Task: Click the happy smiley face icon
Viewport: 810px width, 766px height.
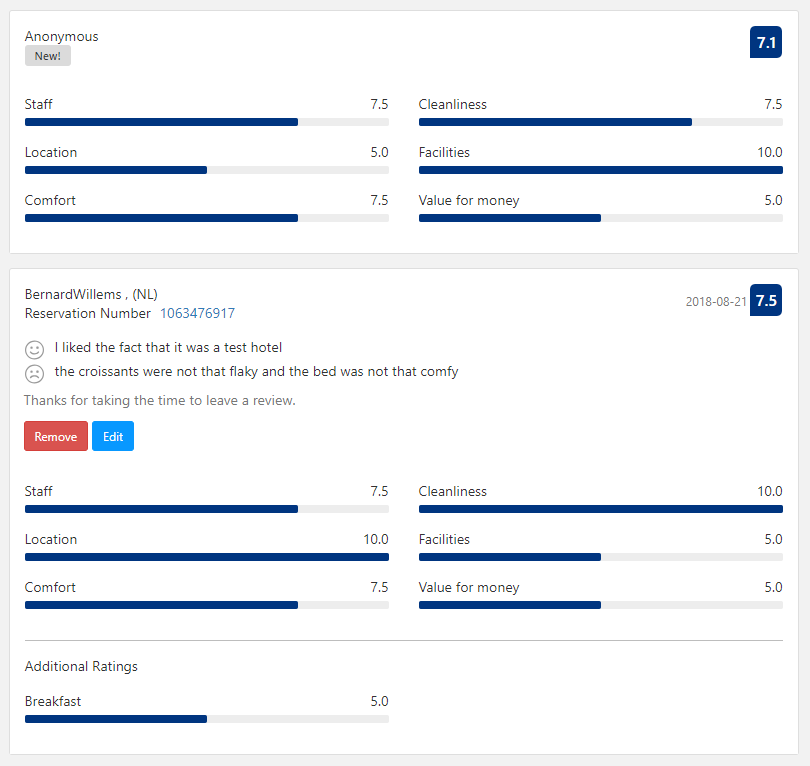Action: click(35, 350)
